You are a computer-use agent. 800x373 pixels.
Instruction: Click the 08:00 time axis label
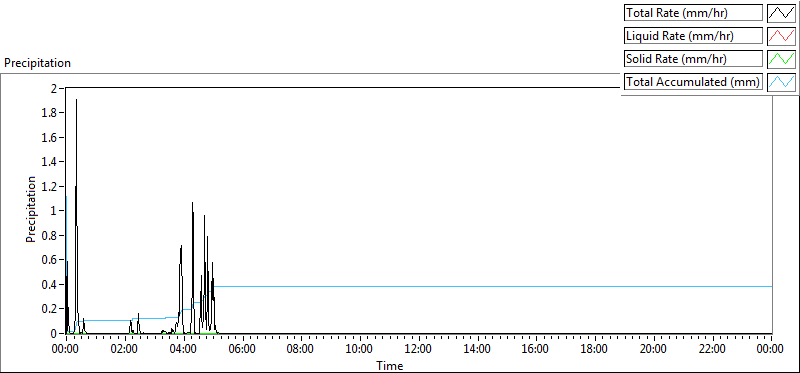(302, 350)
